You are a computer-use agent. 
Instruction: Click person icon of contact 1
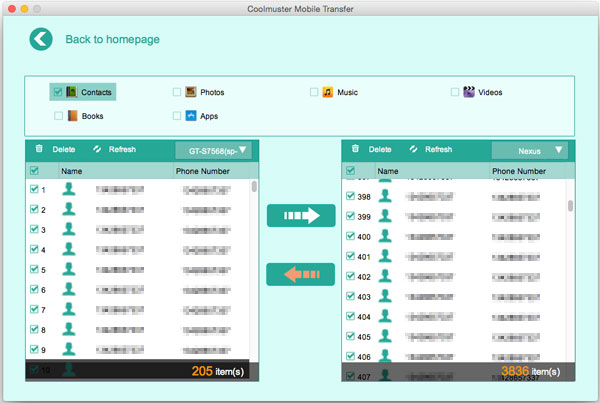pos(69,189)
